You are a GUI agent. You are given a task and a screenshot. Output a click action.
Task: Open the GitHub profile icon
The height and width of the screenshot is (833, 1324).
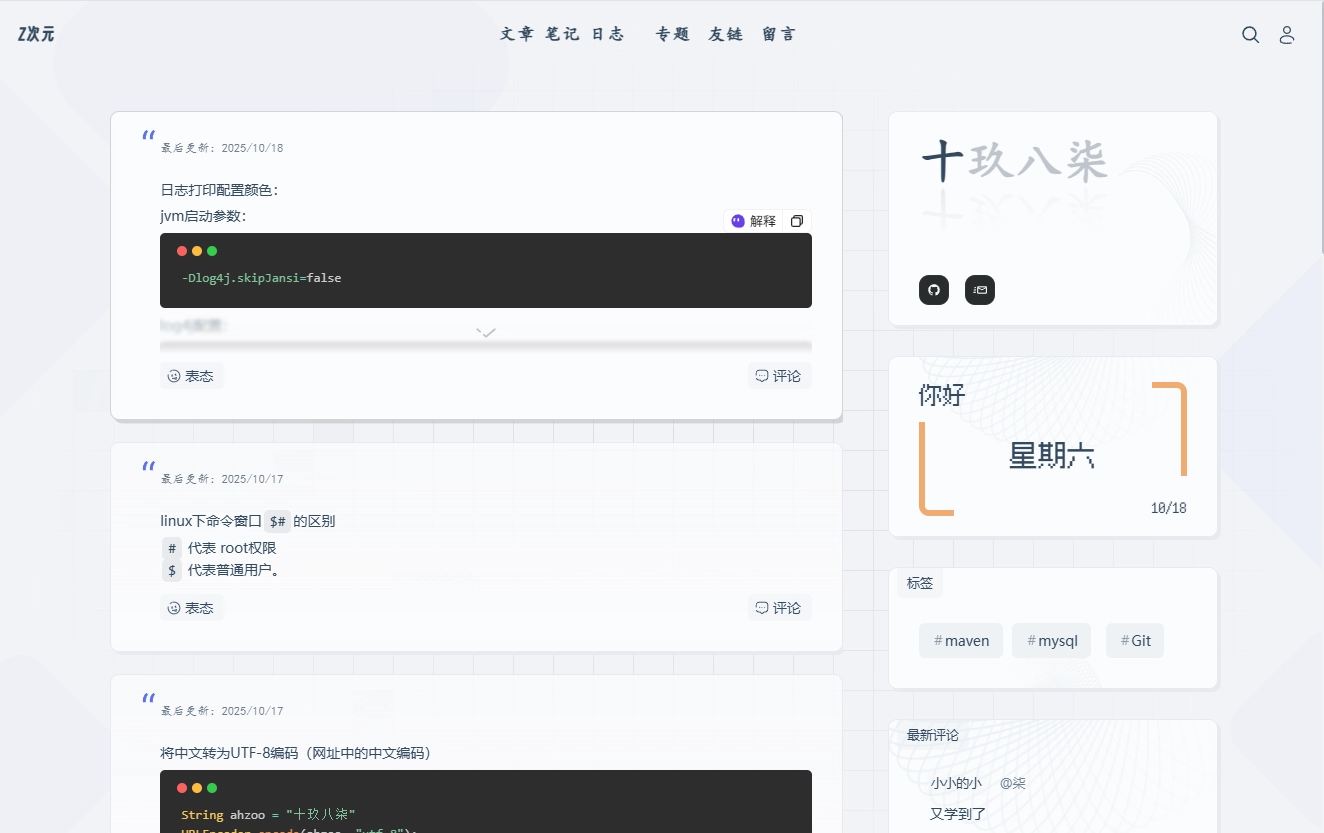(934, 290)
